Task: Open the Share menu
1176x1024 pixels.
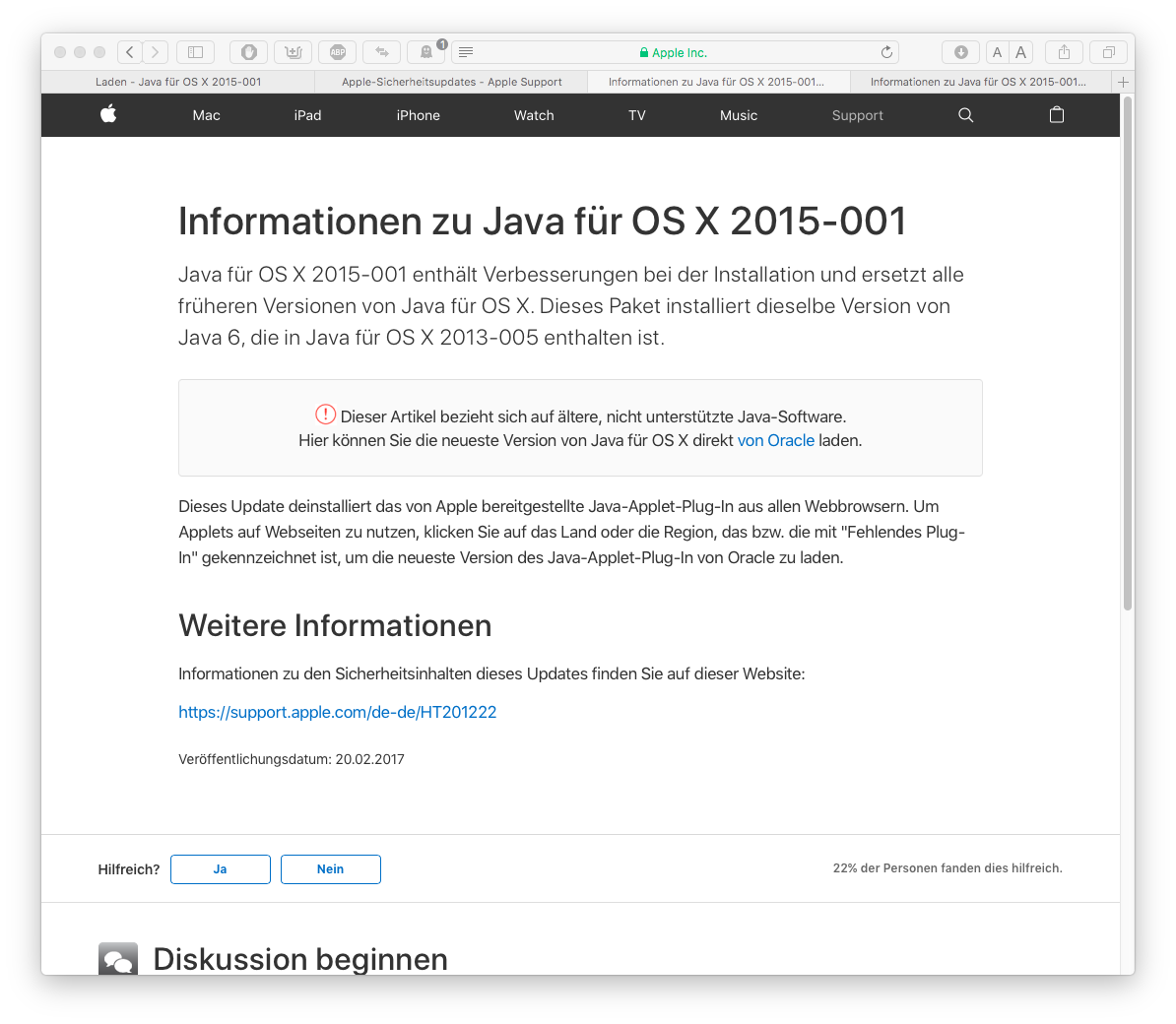Action: (1064, 52)
